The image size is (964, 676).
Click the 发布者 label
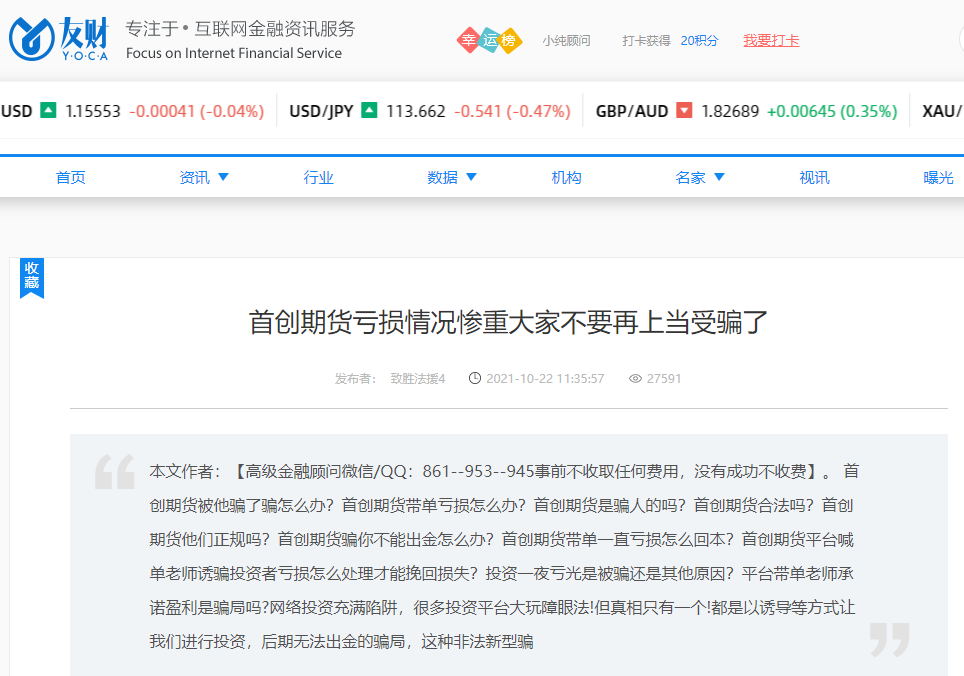point(355,379)
